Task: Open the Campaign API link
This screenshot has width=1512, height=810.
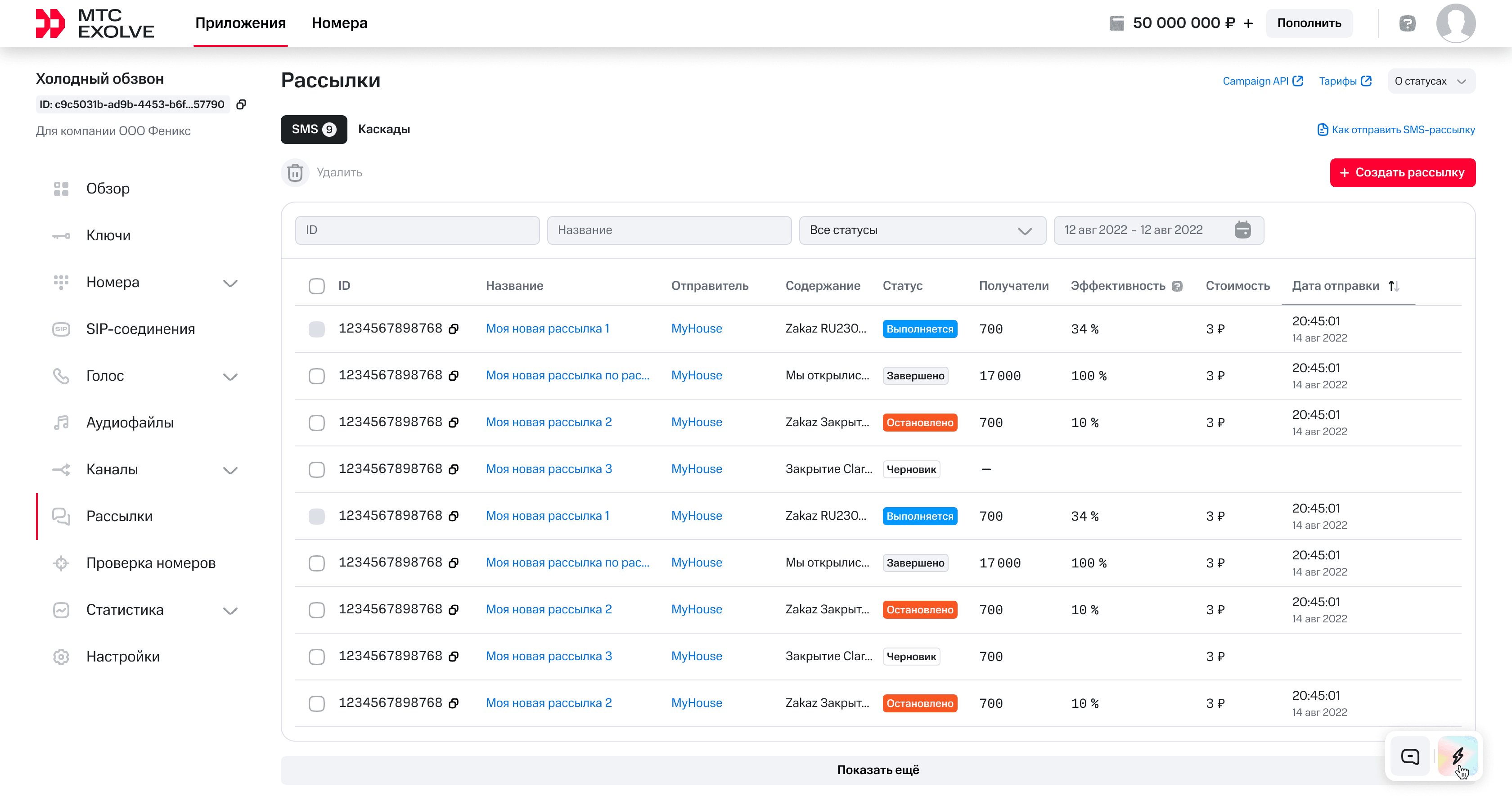Action: (x=1263, y=81)
